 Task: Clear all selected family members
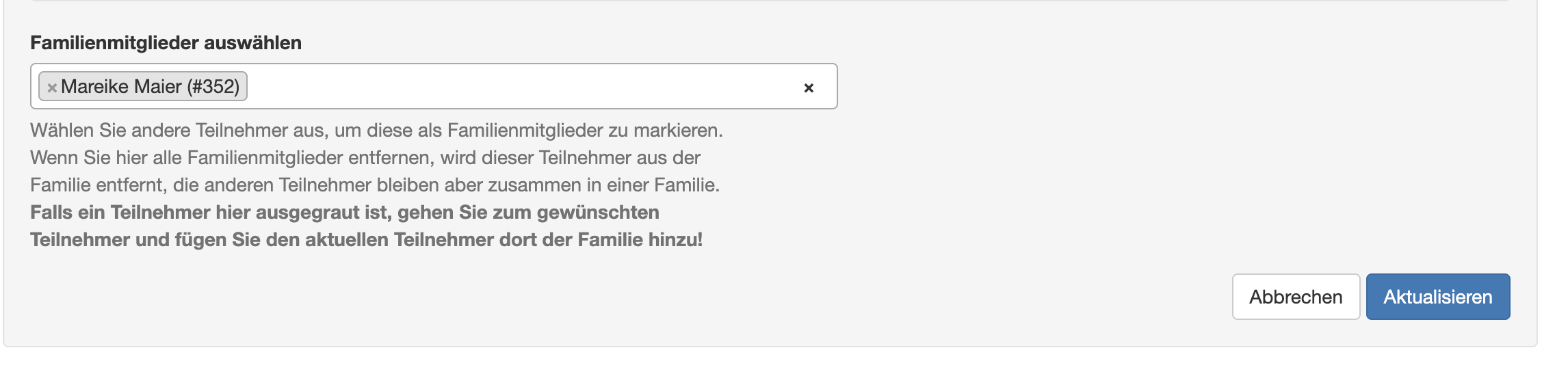[809, 88]
